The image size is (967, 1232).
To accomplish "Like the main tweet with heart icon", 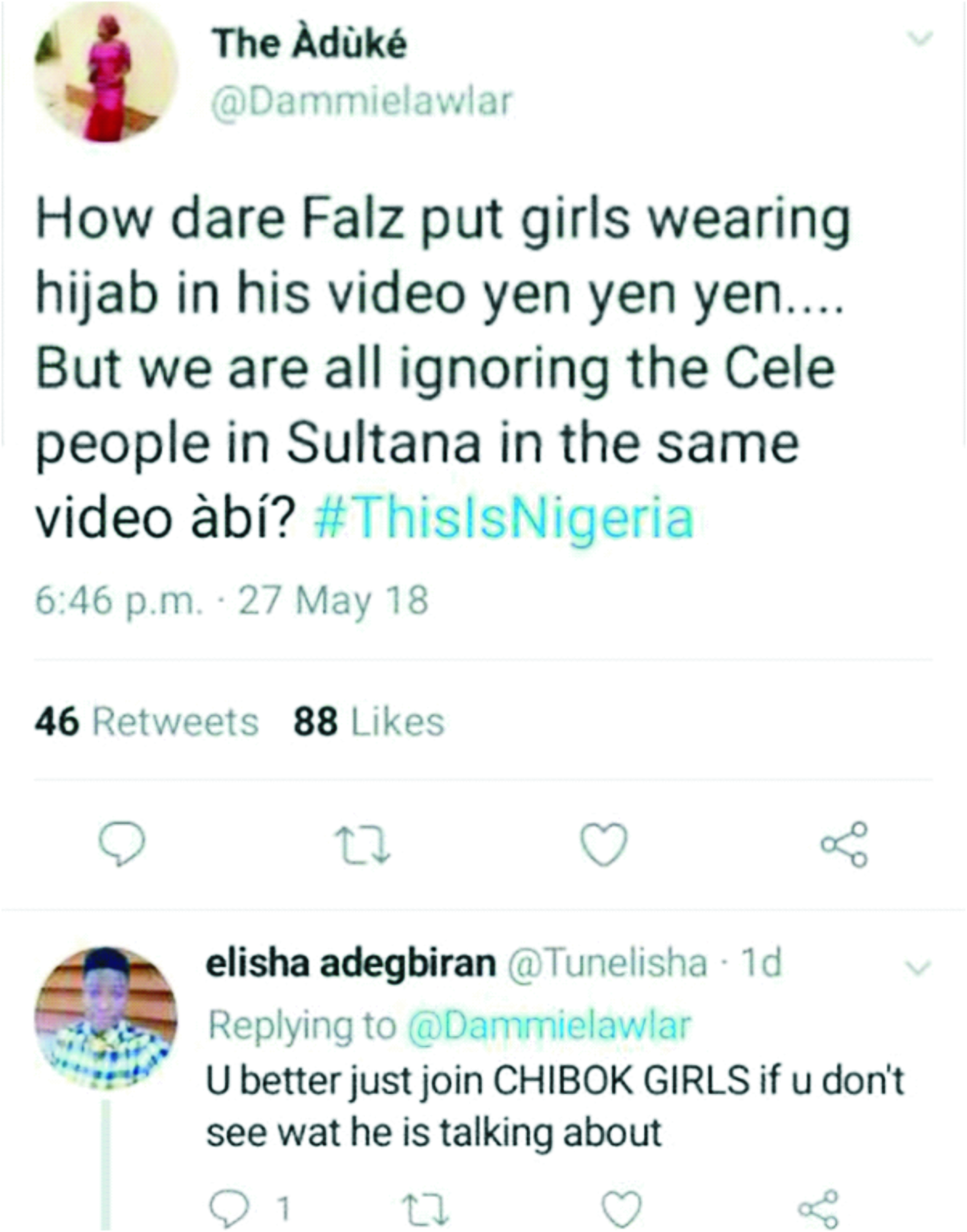I will [605, 844].
